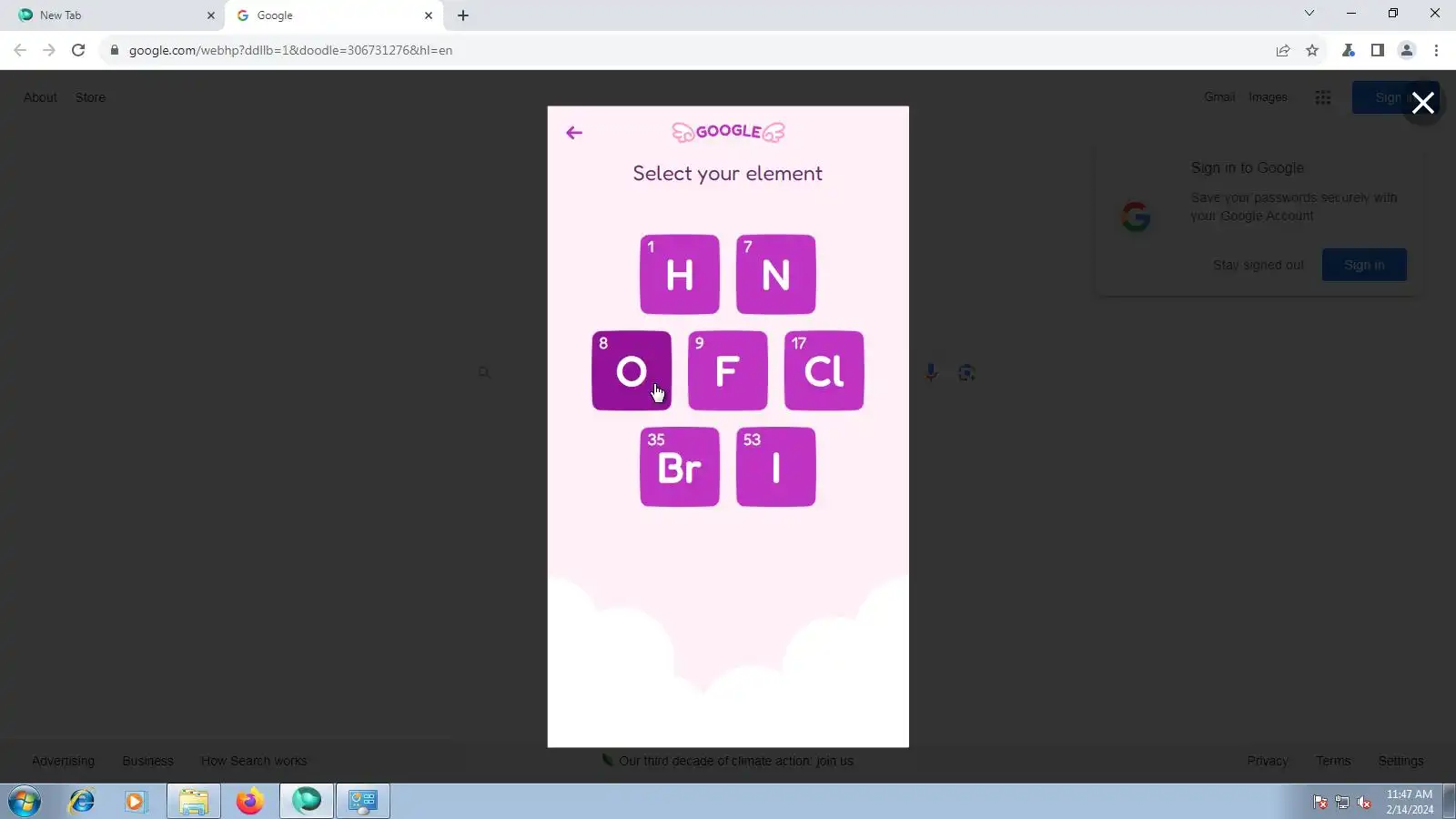Open the Gmail link
1456x819 pixels.
tap(1219, 97)
